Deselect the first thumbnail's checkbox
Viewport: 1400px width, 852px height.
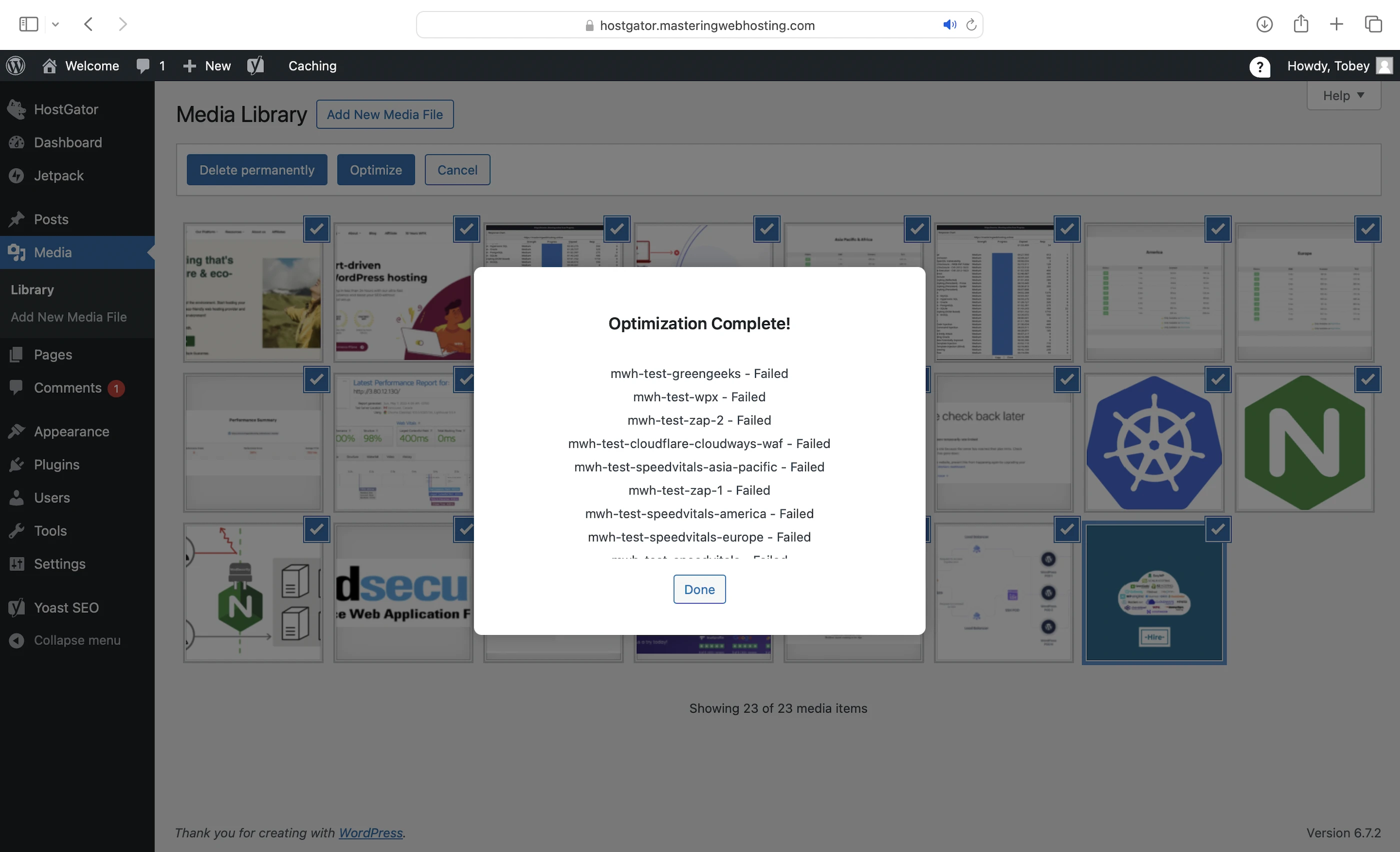point(316,229)
